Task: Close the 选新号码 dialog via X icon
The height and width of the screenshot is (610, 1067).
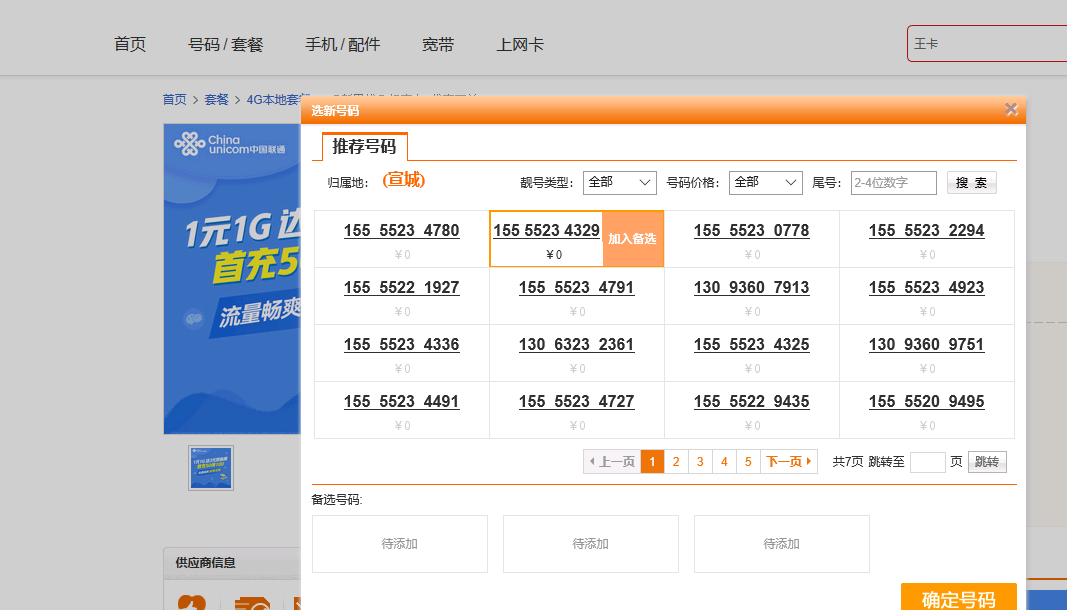Action: point(1011,109)
